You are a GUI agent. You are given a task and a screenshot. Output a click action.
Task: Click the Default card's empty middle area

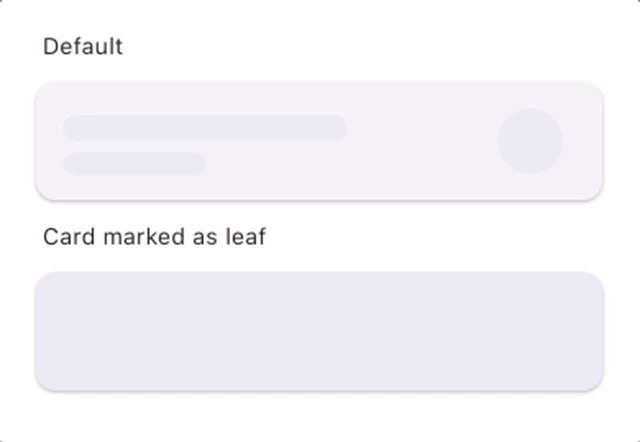pyautogui.click(x=420, y=141)
